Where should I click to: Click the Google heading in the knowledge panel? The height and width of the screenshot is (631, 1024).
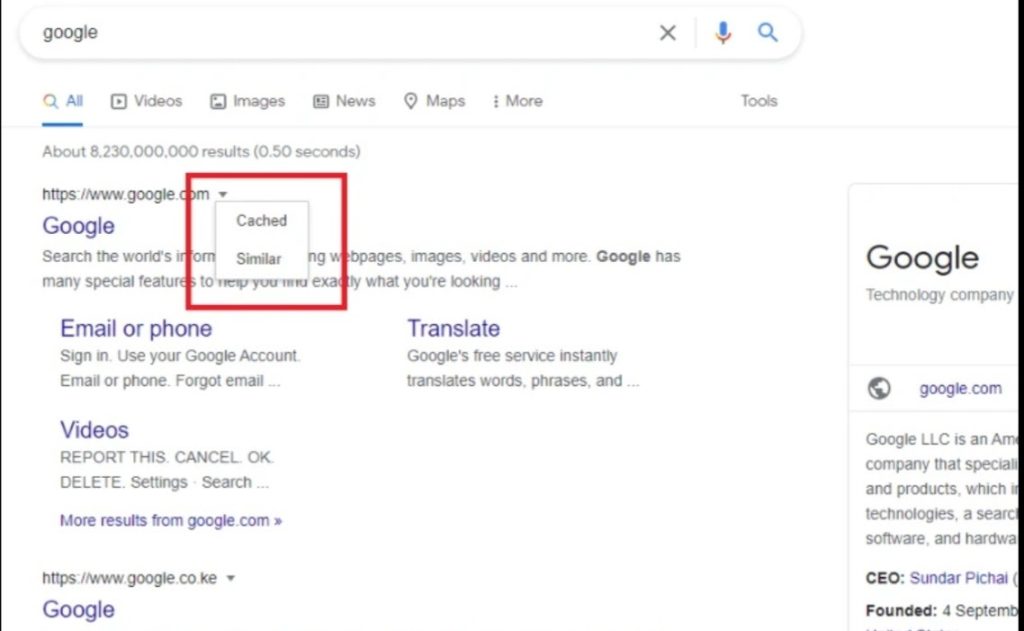pyautogui.click(x=922, y=259)
